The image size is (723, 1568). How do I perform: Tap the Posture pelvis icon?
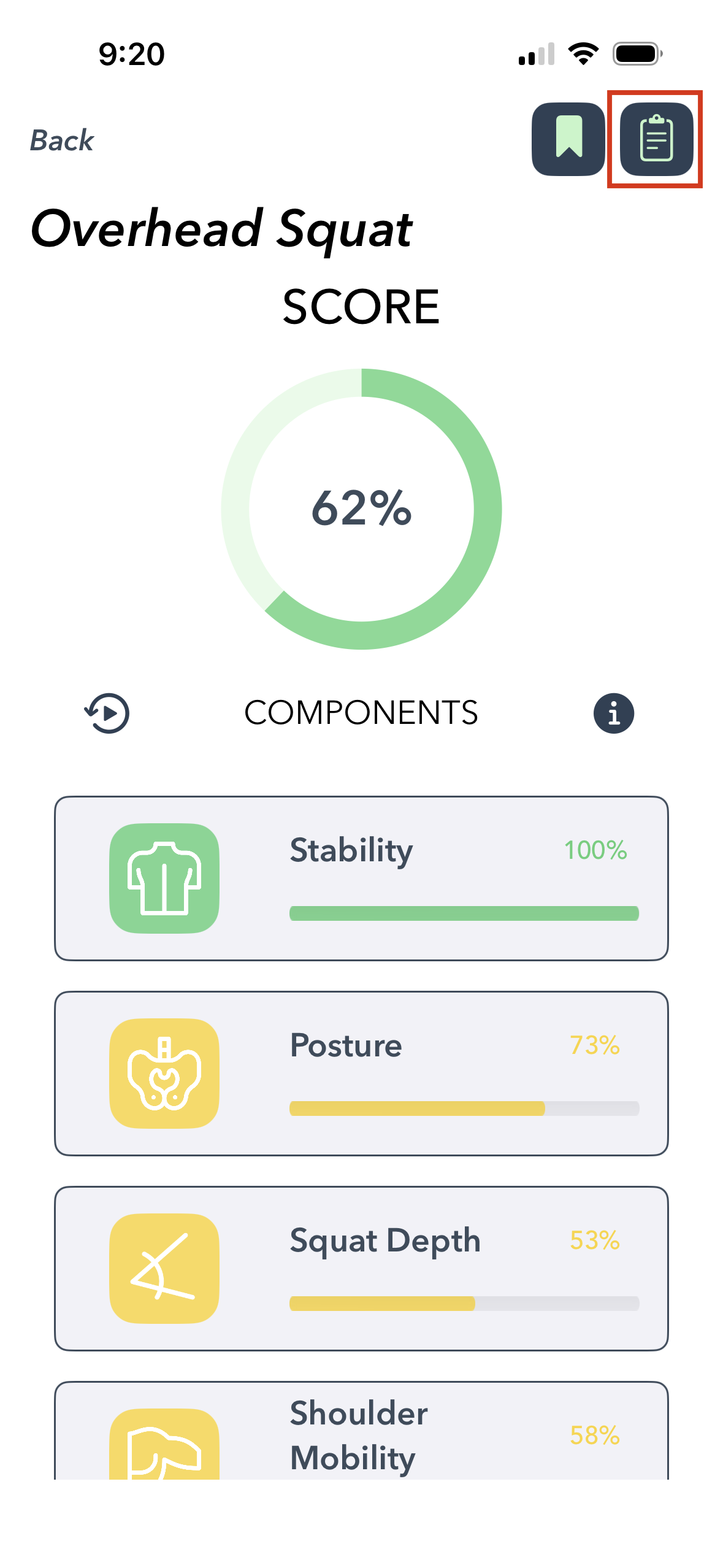click(x=164, y=1073)
